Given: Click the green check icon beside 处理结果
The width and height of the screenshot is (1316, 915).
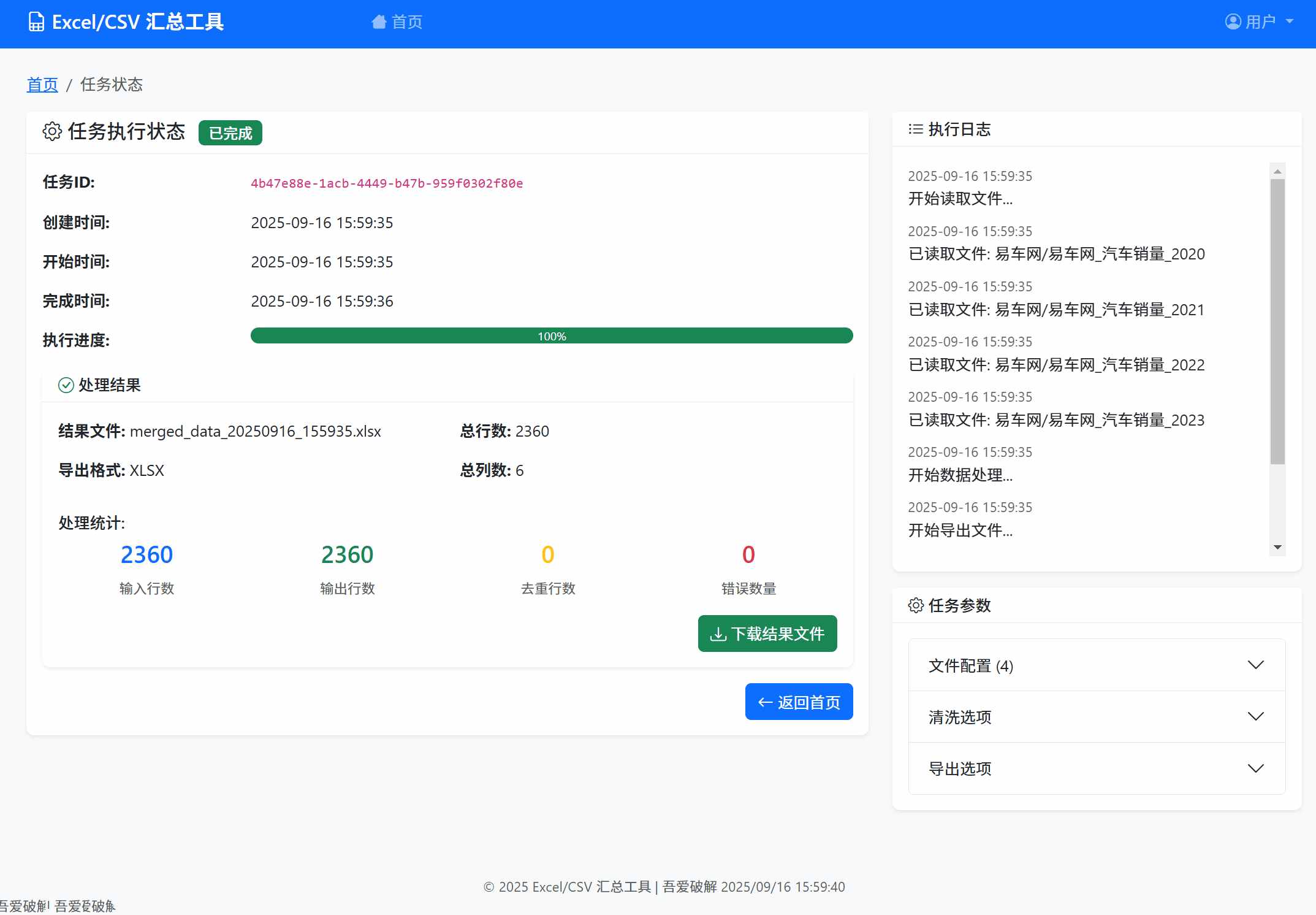Looking at the screenshot, I should click(66, 385).
